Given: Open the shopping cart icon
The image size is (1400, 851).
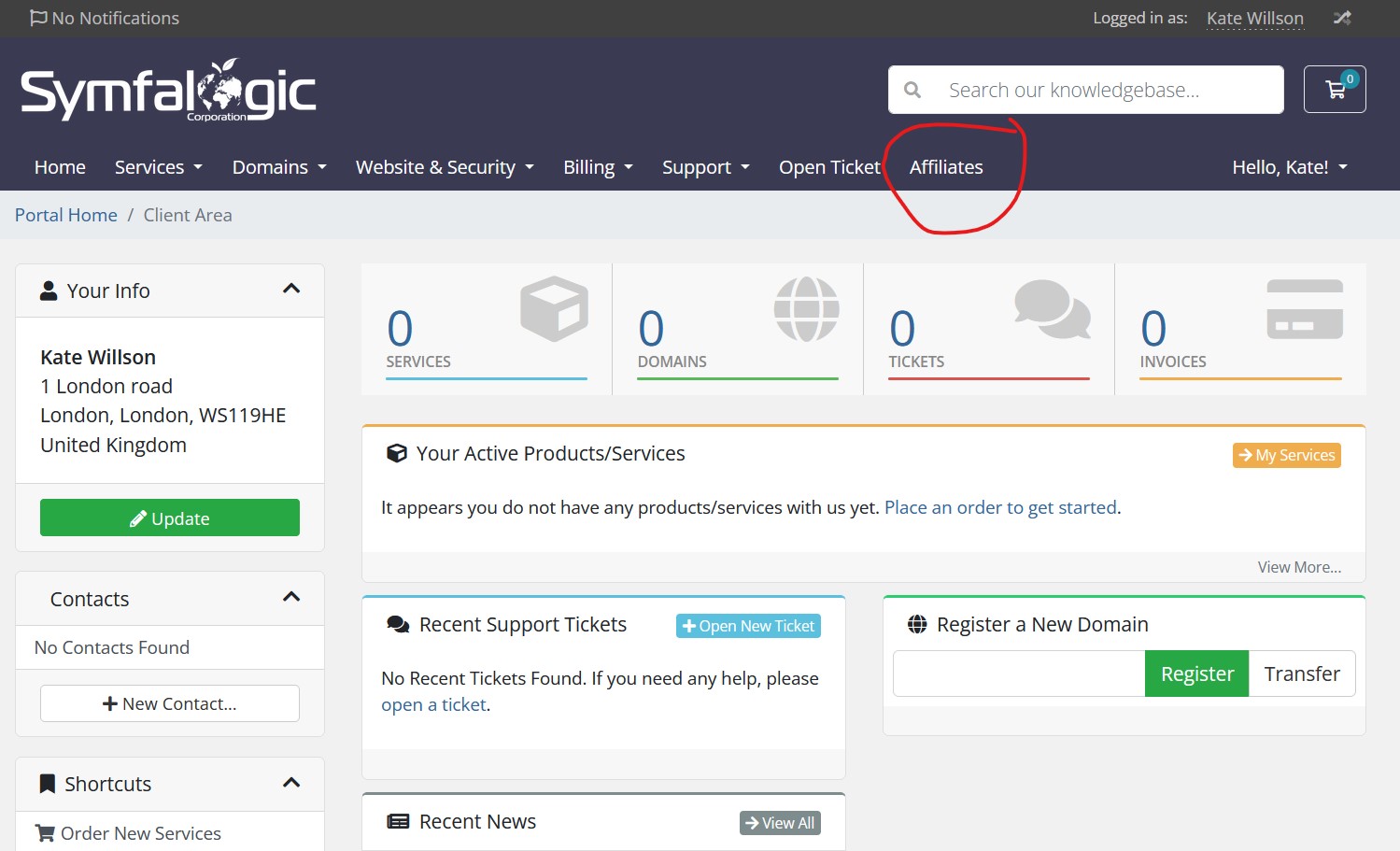Looking at the screenshot, I should coord(1335,90).
